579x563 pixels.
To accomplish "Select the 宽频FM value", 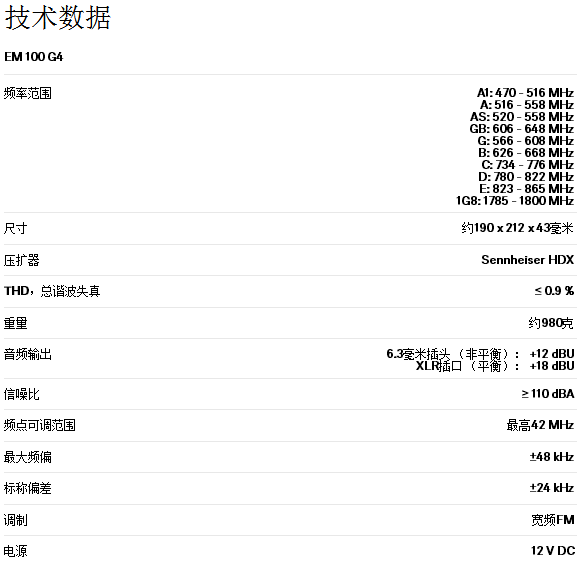I will [553, 520].
